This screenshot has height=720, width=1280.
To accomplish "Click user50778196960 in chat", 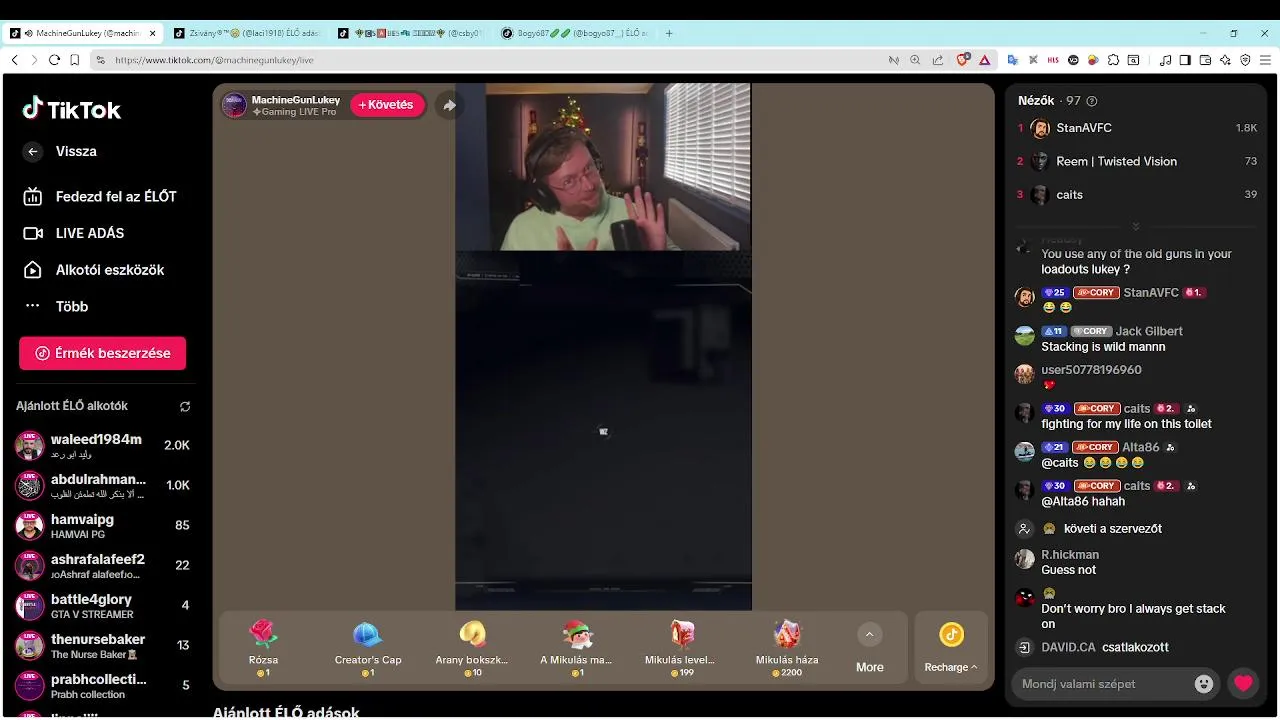I will click(x=1091, y=370).
